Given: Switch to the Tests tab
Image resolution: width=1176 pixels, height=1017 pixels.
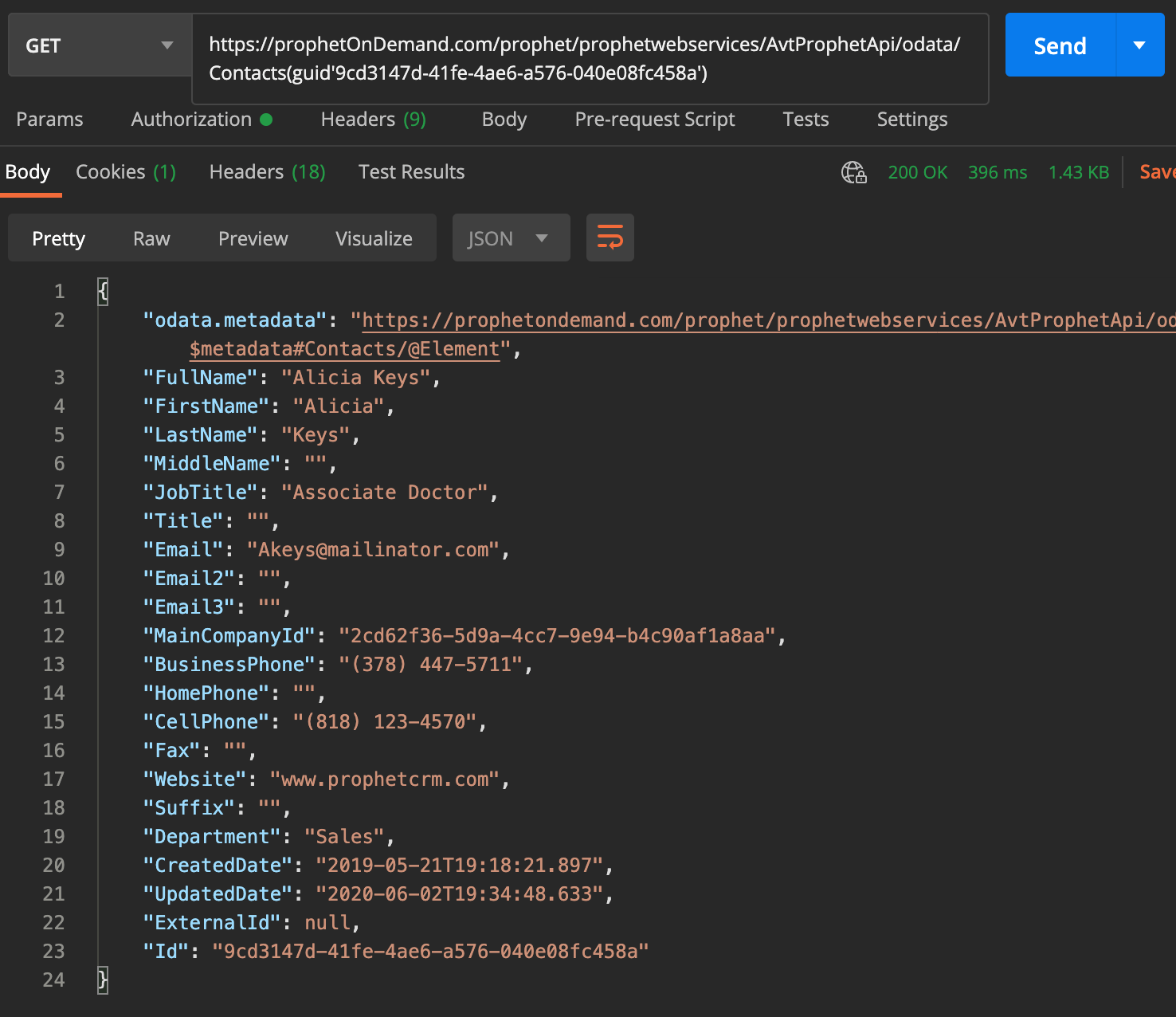Looking at the screenshot, I should (806, 120).
